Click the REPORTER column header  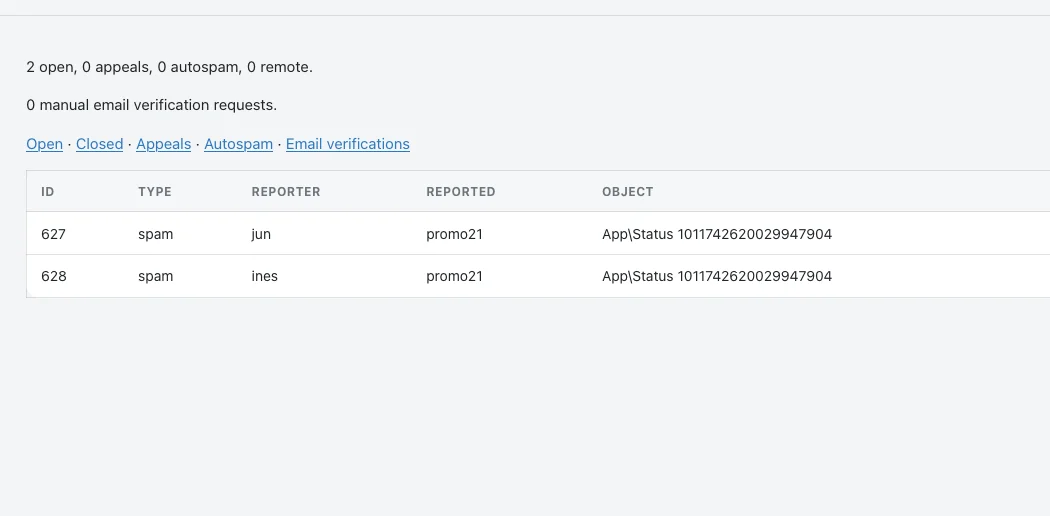[x=286, y=191]
